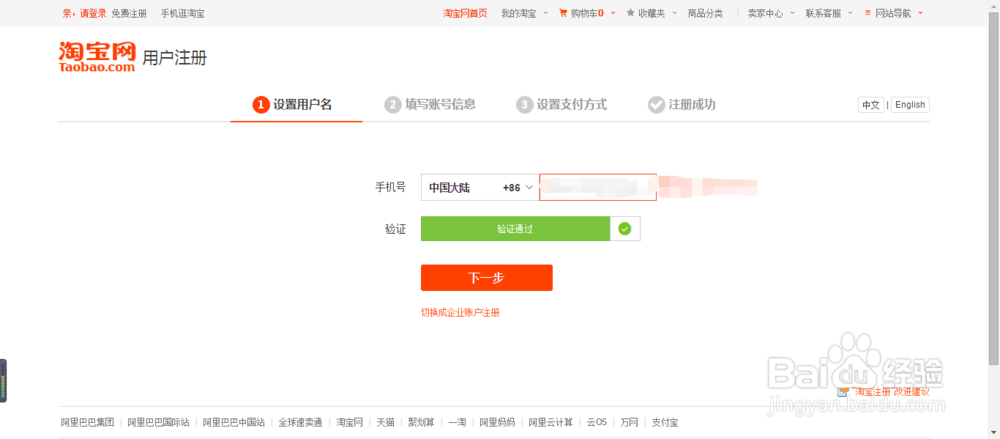Select the 注册成功 step tab

coord(682,105)
